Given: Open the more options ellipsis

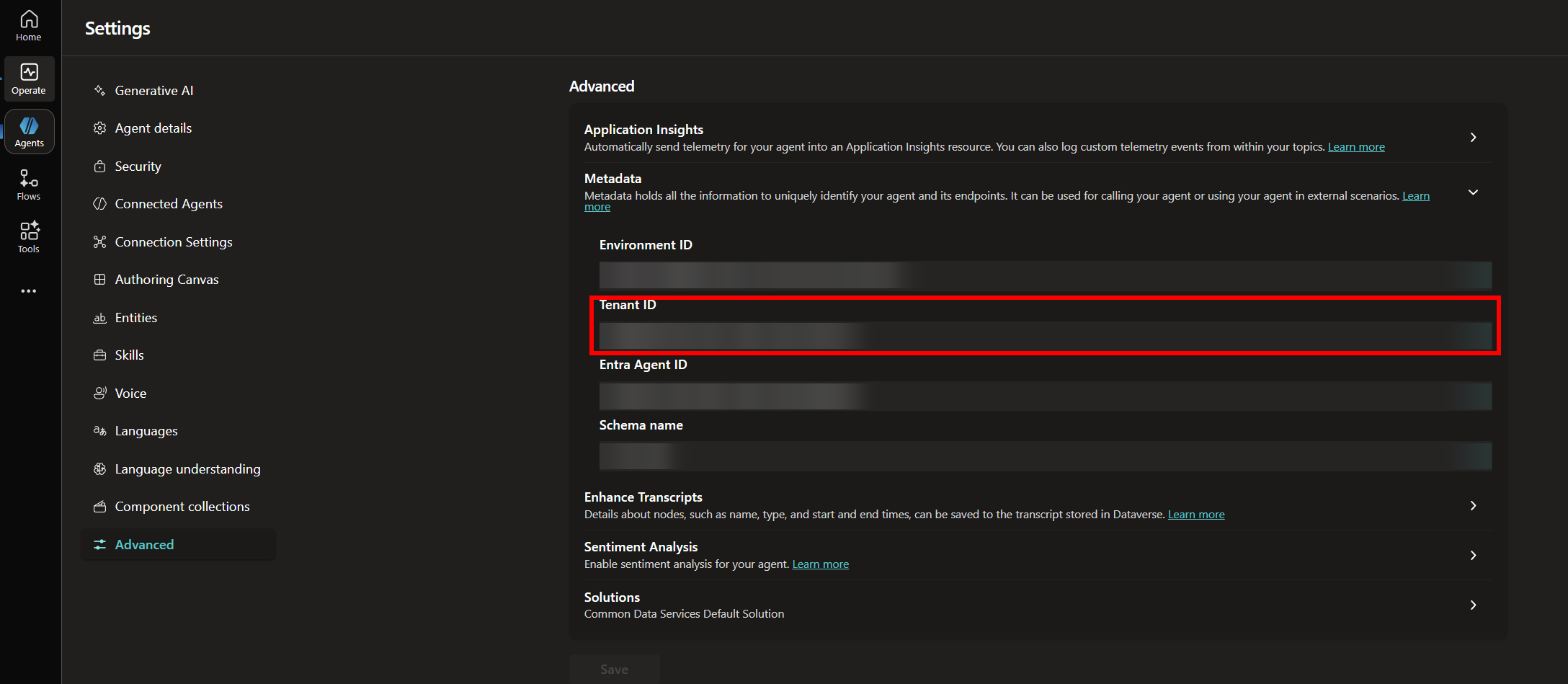Looking at the screenshot, I should pos(29,291).
